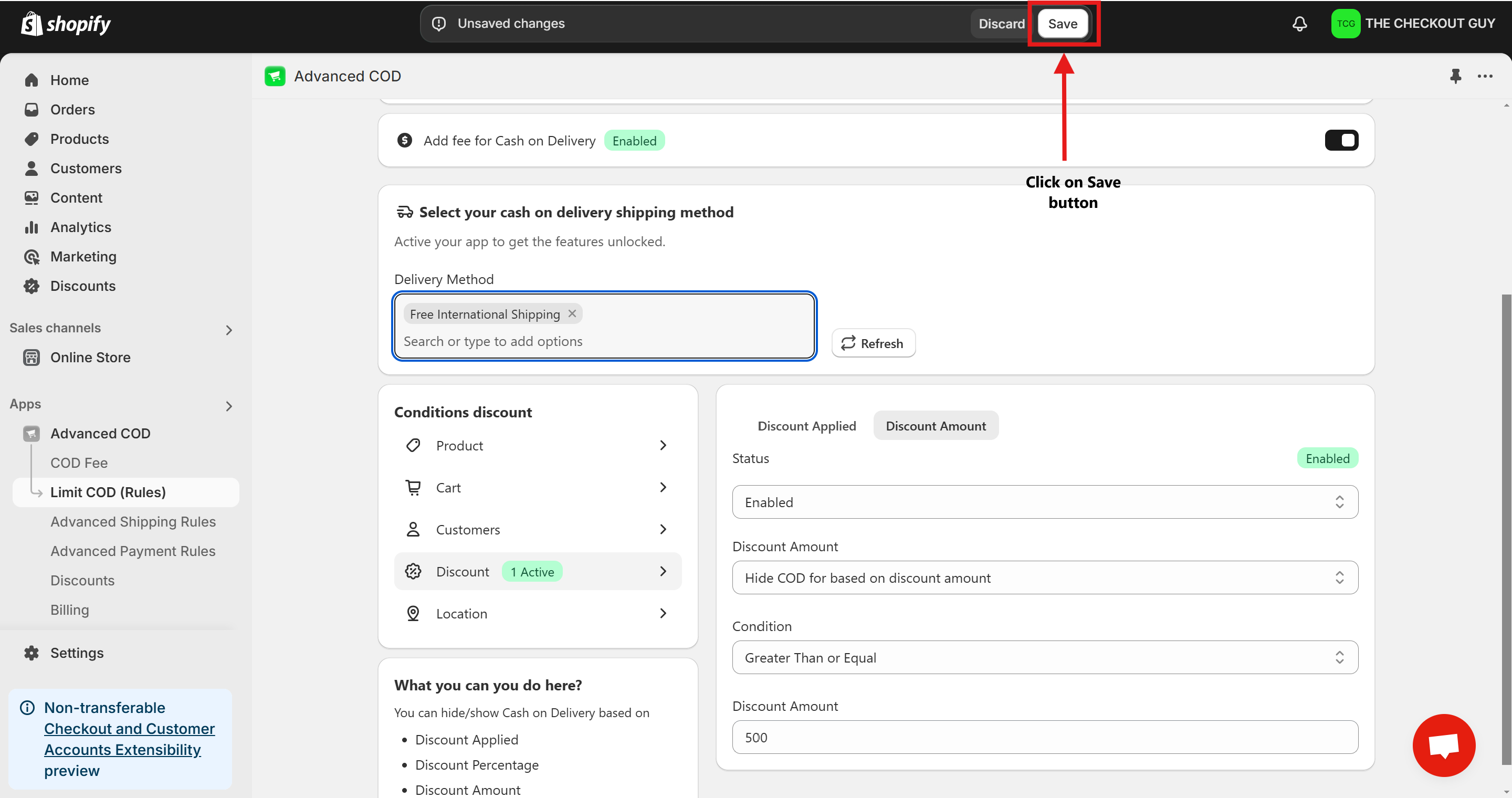Screen dimensions: 1512x798
Task: Switch to Discount Amount tab
Action: click(x=936, y=426)
